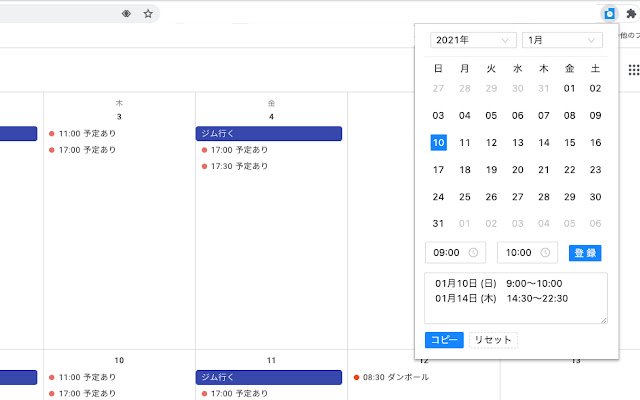640x400 pixels.
Task: Click the schedule list text area
Action: pyautogui.click(x=516, y=298)
